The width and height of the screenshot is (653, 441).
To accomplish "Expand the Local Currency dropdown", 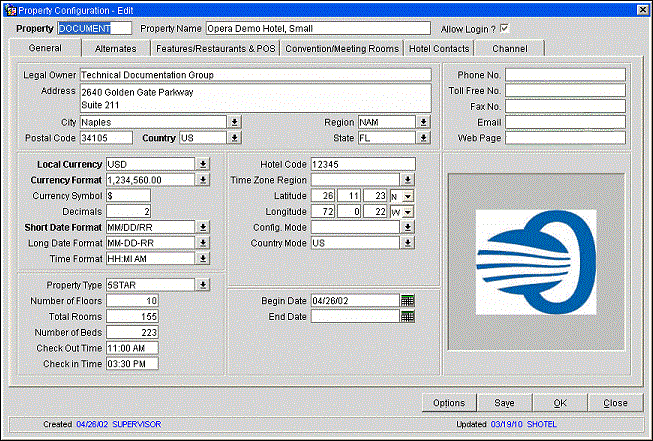I will [202, 164].
